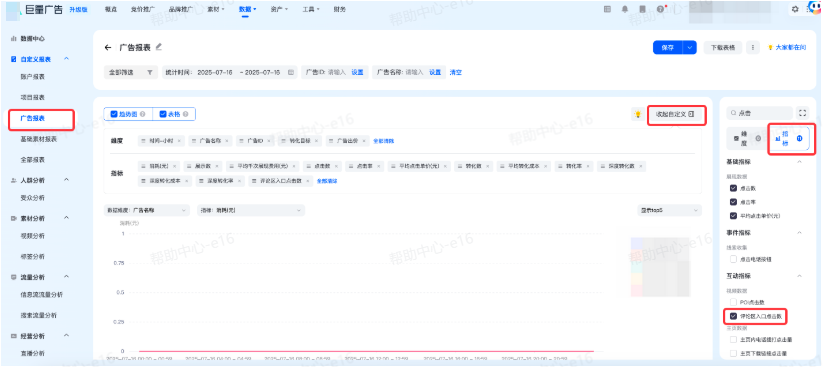Remove the 展示数 metric tag
The width and height of the screenshot is (823, 367).
217,166
